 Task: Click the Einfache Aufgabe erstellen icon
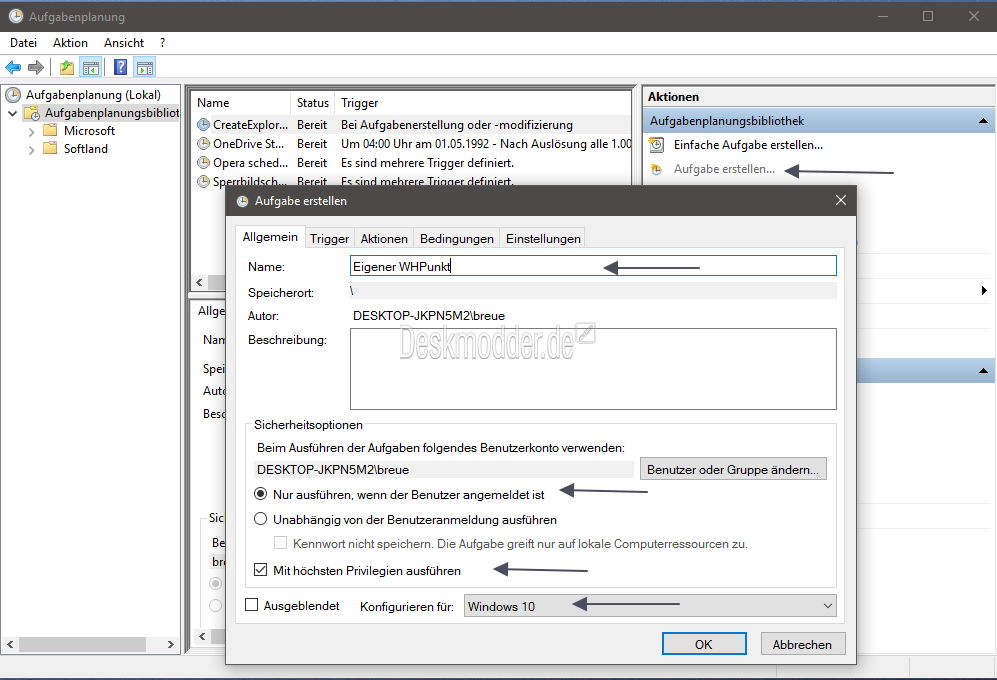click(x=656, y=144)
